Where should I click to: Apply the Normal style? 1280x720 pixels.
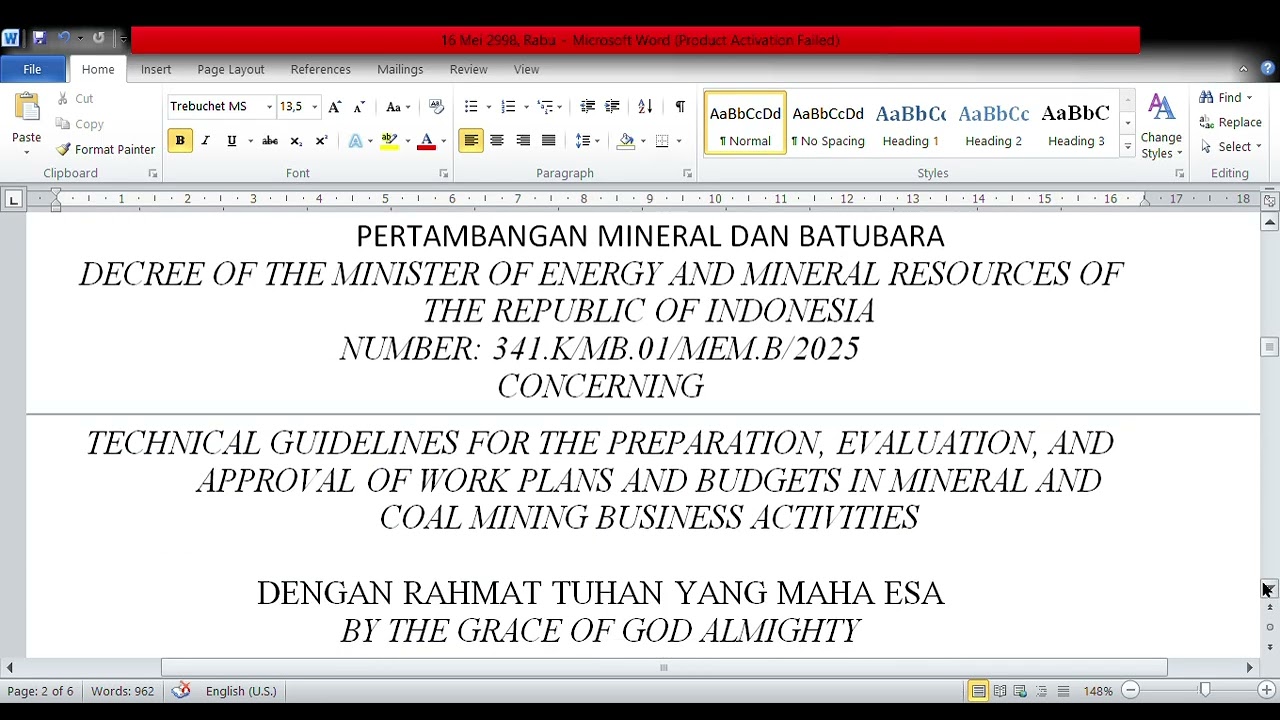(x=745, y=124)
